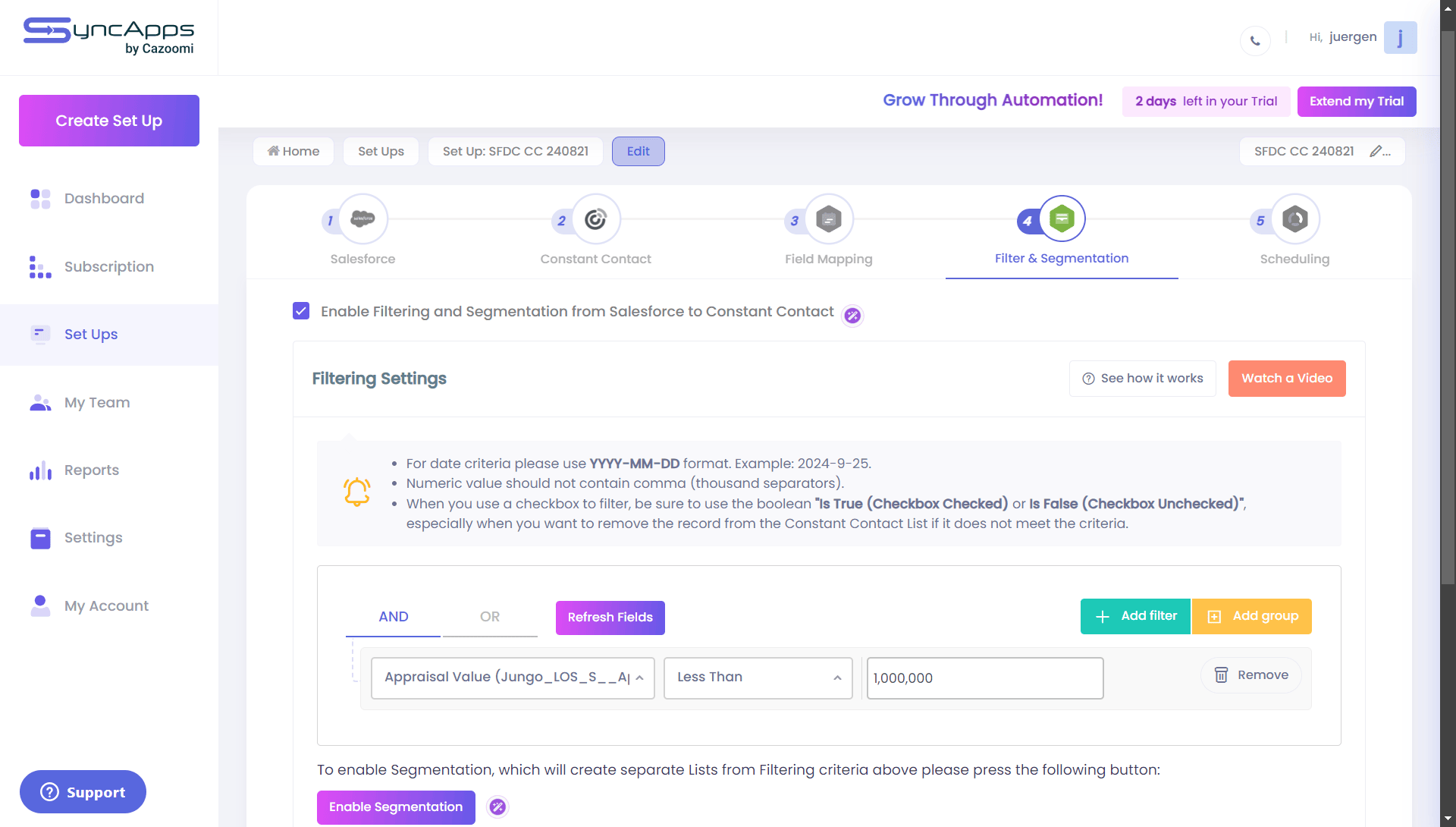Click the Dashboard sidebar icon
Viewport: 1456px width, 827px height.
(x=40, y=199)
